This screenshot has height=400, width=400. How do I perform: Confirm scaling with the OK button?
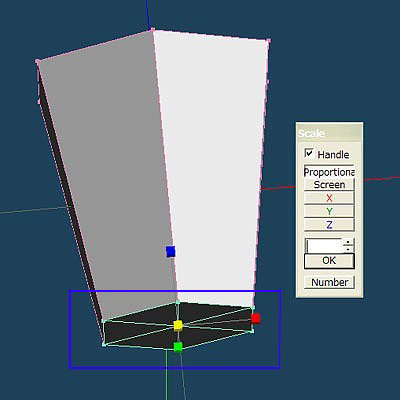(x=329, y=261)
